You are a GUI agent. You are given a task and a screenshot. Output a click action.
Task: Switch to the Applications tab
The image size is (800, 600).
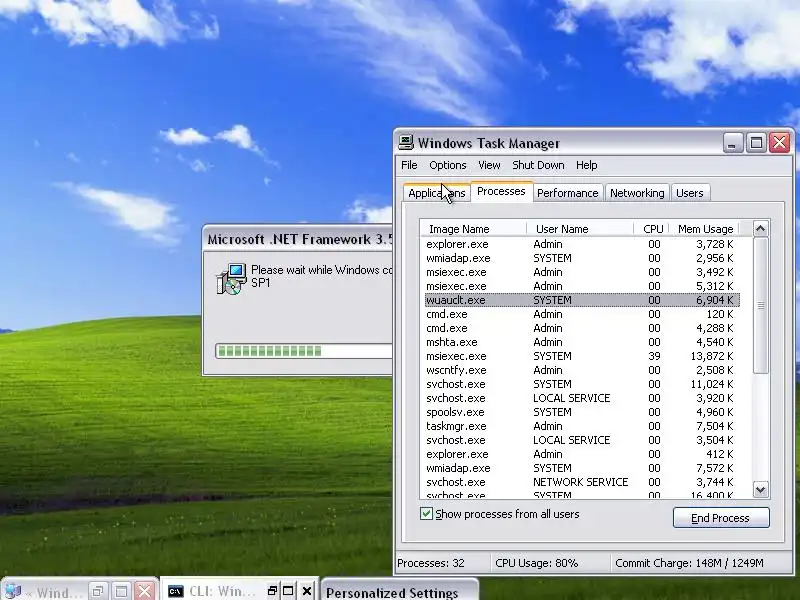click(437, 193)
